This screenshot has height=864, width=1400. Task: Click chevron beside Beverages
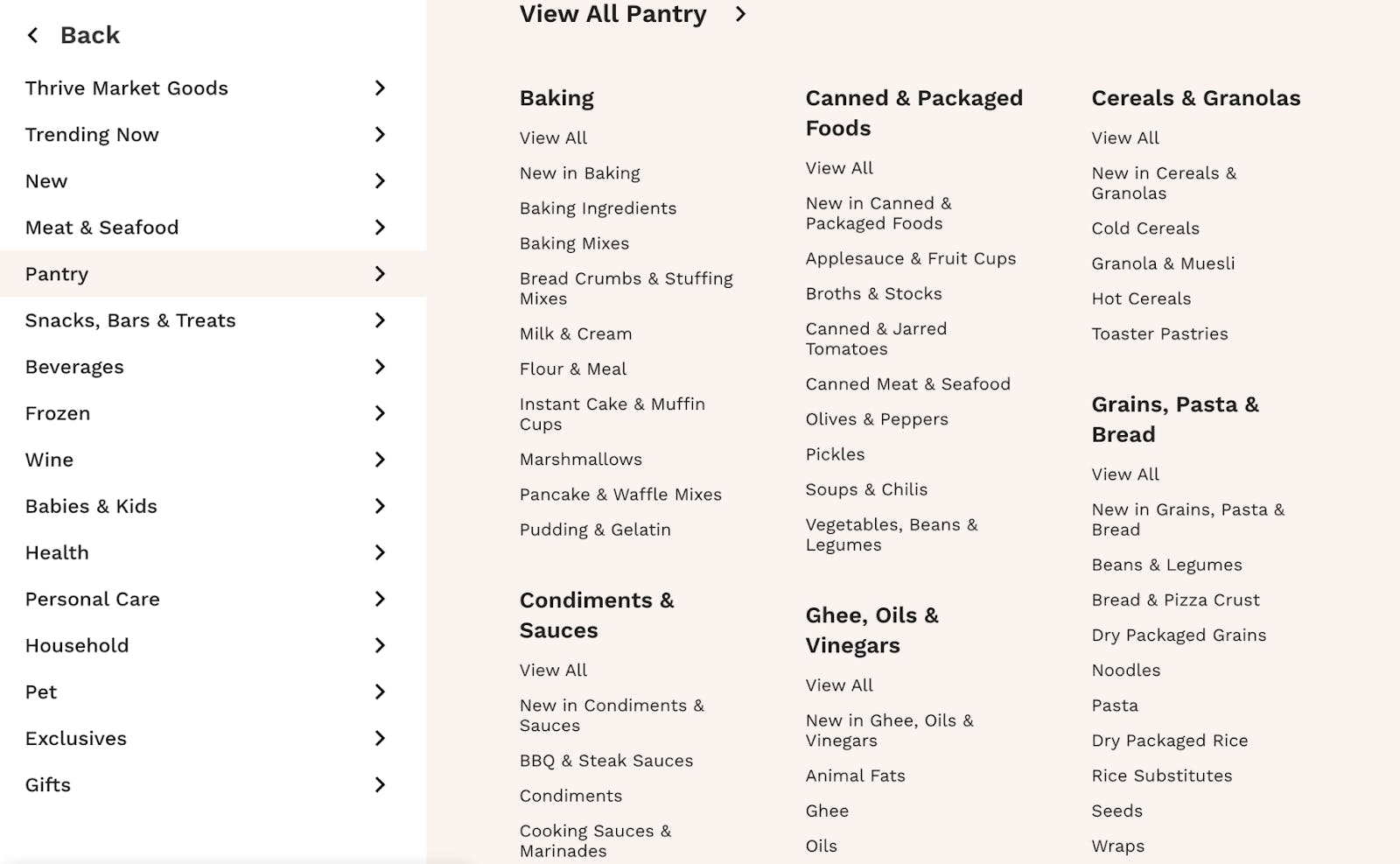380,367
